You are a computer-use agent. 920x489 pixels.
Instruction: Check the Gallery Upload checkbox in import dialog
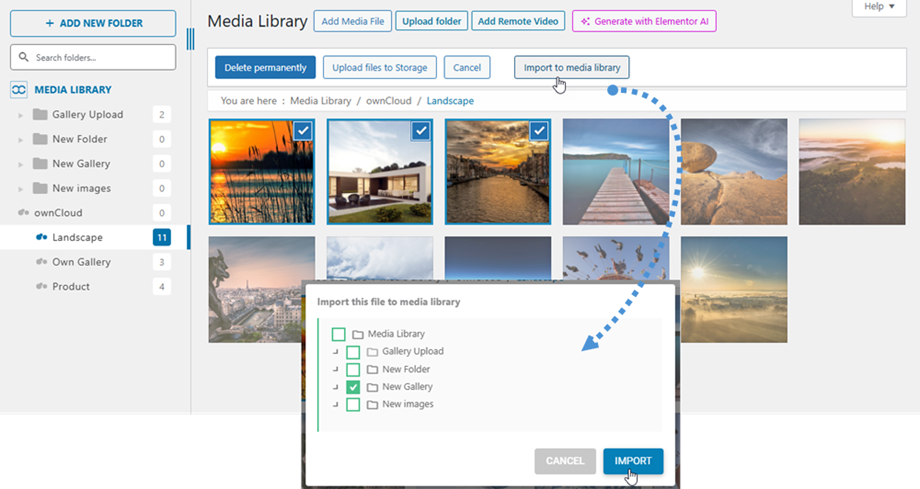[353, 352]
